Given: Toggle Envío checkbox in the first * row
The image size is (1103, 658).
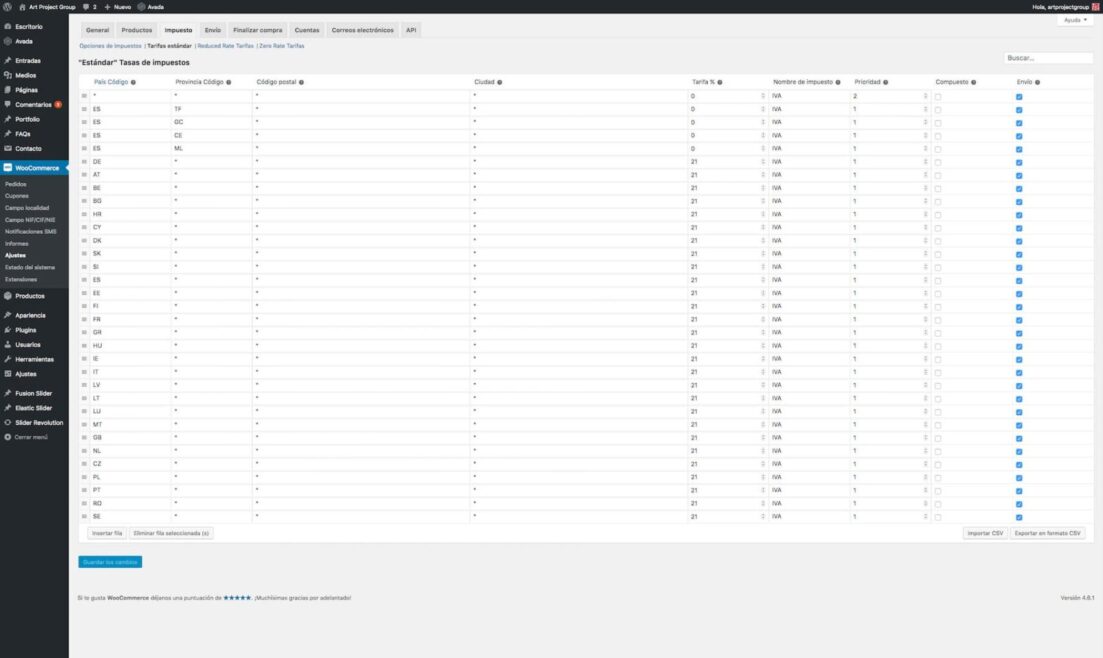Looking at the screenshot, I should (x=1019, y=96).
